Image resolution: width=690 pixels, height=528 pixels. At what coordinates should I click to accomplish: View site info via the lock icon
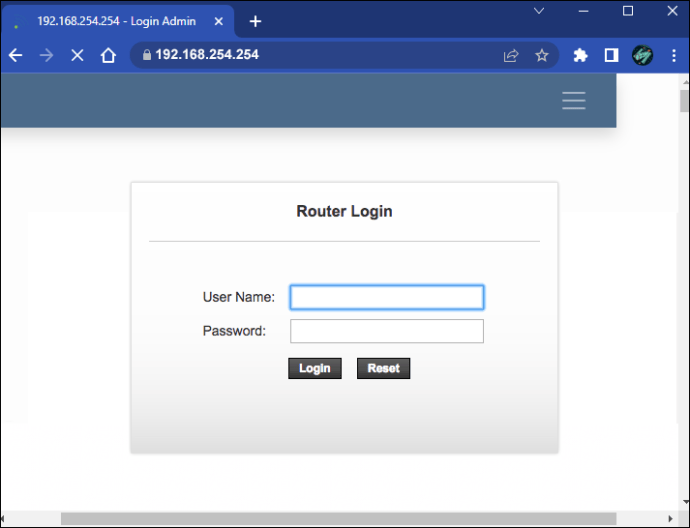point(147,55)
